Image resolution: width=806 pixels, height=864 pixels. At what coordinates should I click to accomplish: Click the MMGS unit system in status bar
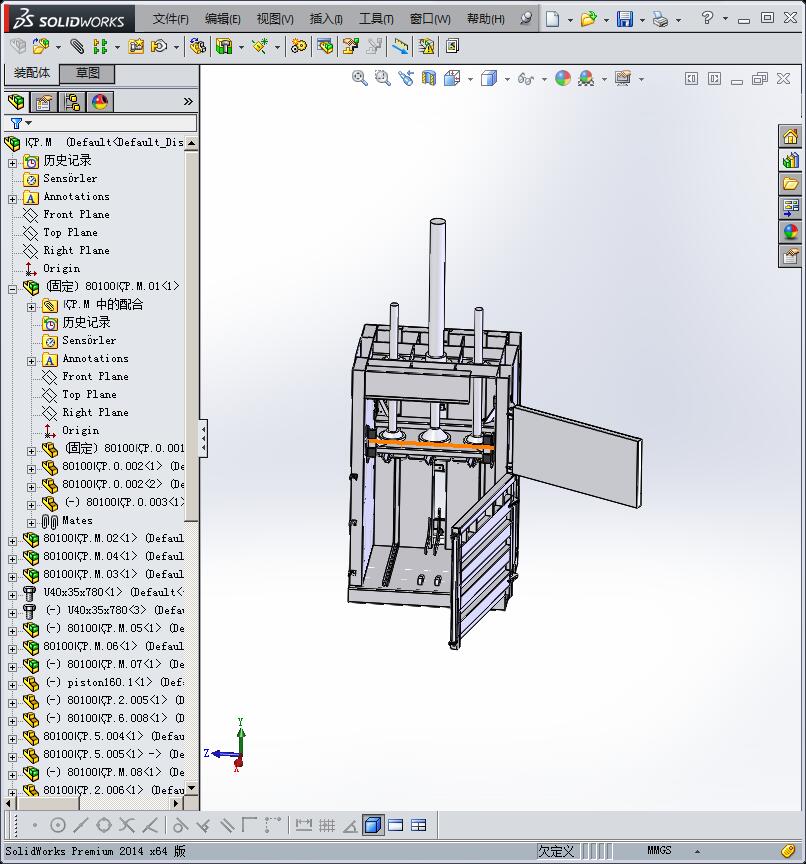pyautogui.click(x=659, y=850)
